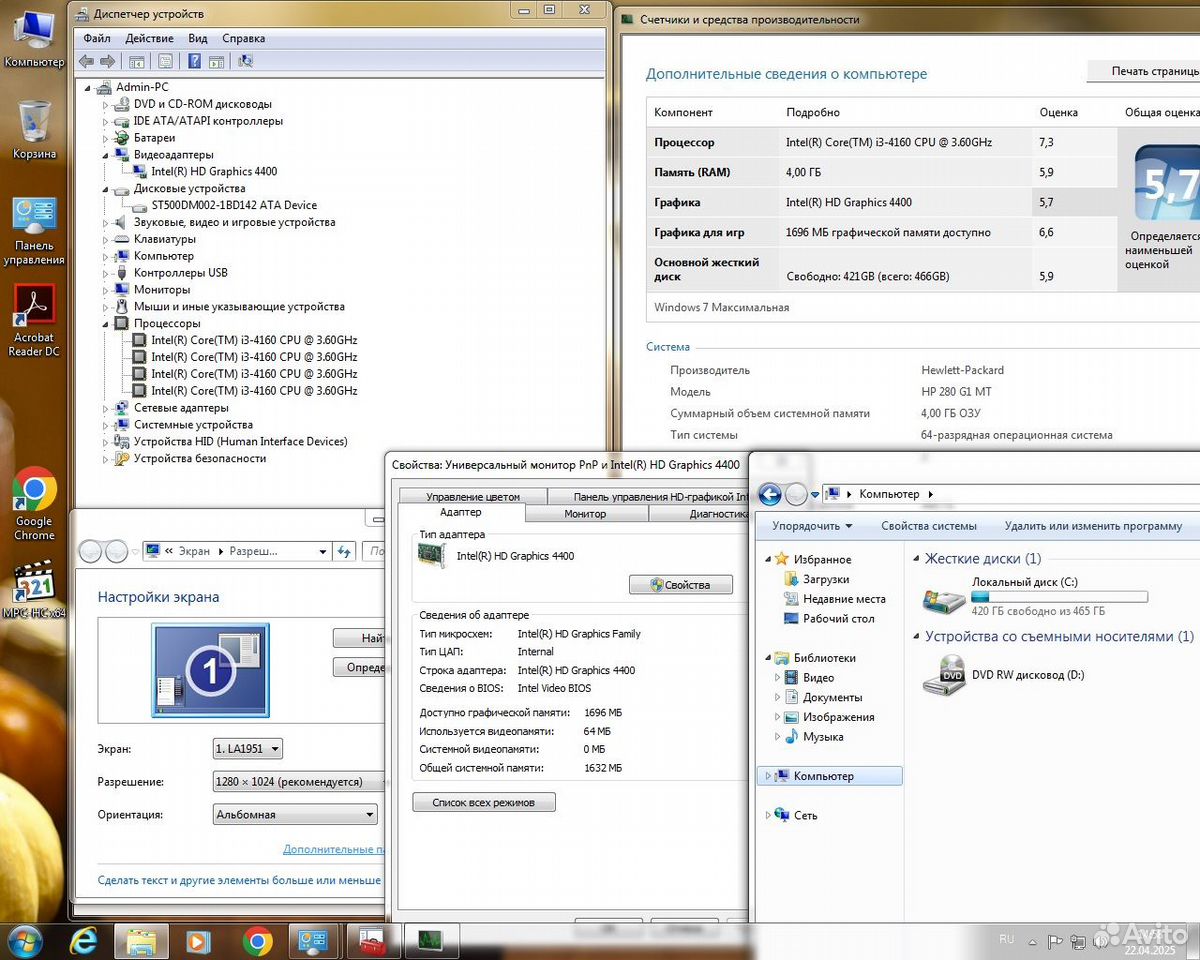
Task: Open Справка menu in Device Manager
Action: pos(244,38)
